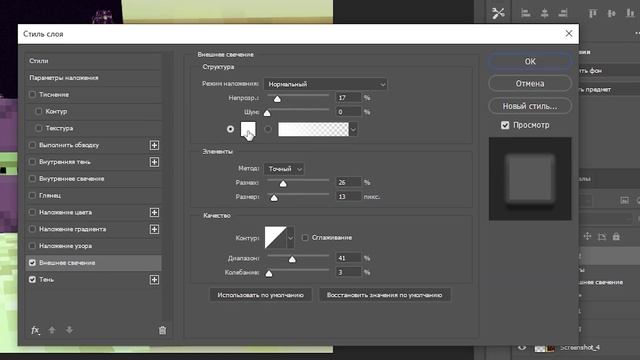
Task: Click the plus icon beside Тень
Action: (x=154, y=280)
